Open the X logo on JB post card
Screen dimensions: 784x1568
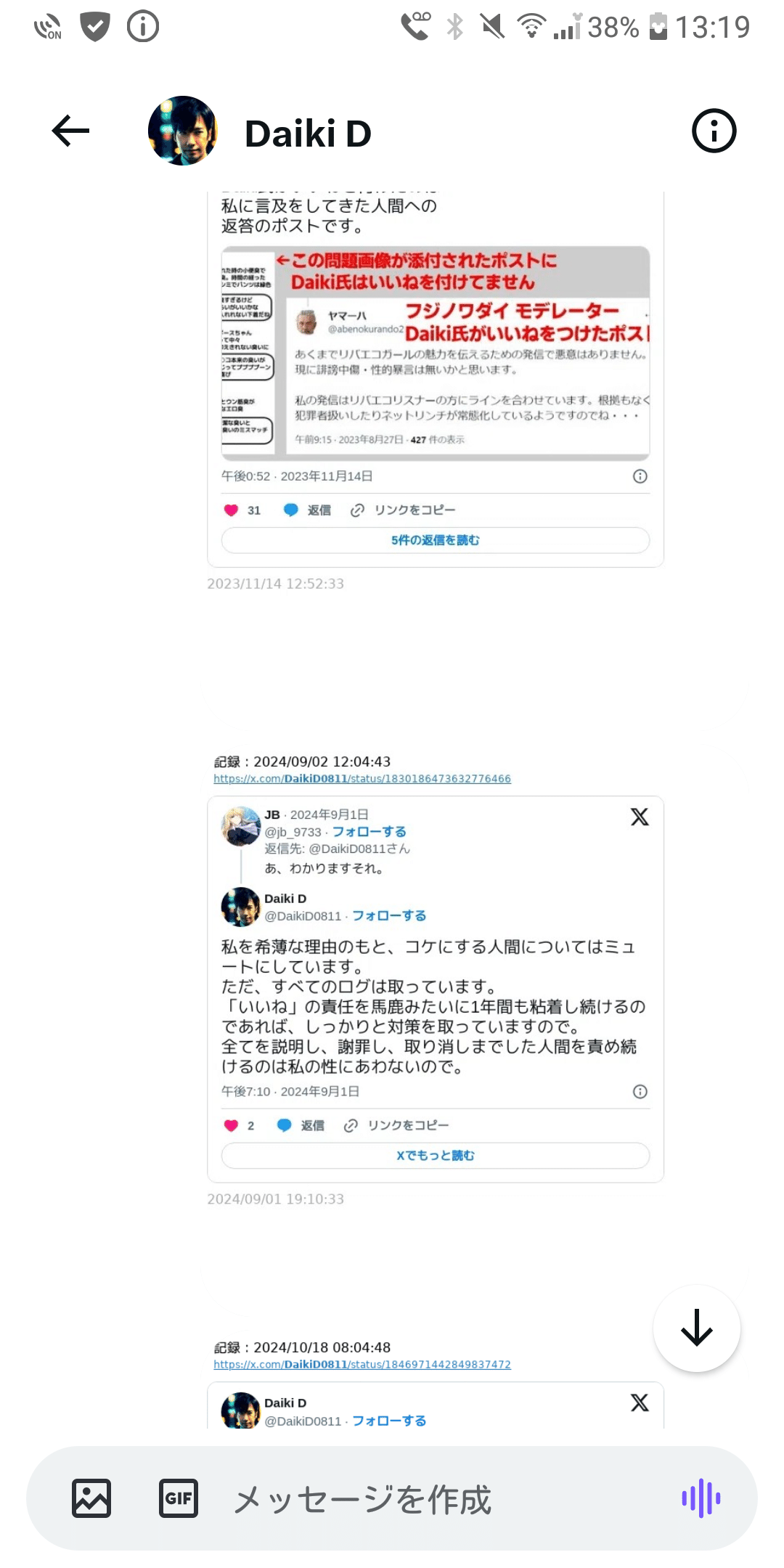click(640, 817)
